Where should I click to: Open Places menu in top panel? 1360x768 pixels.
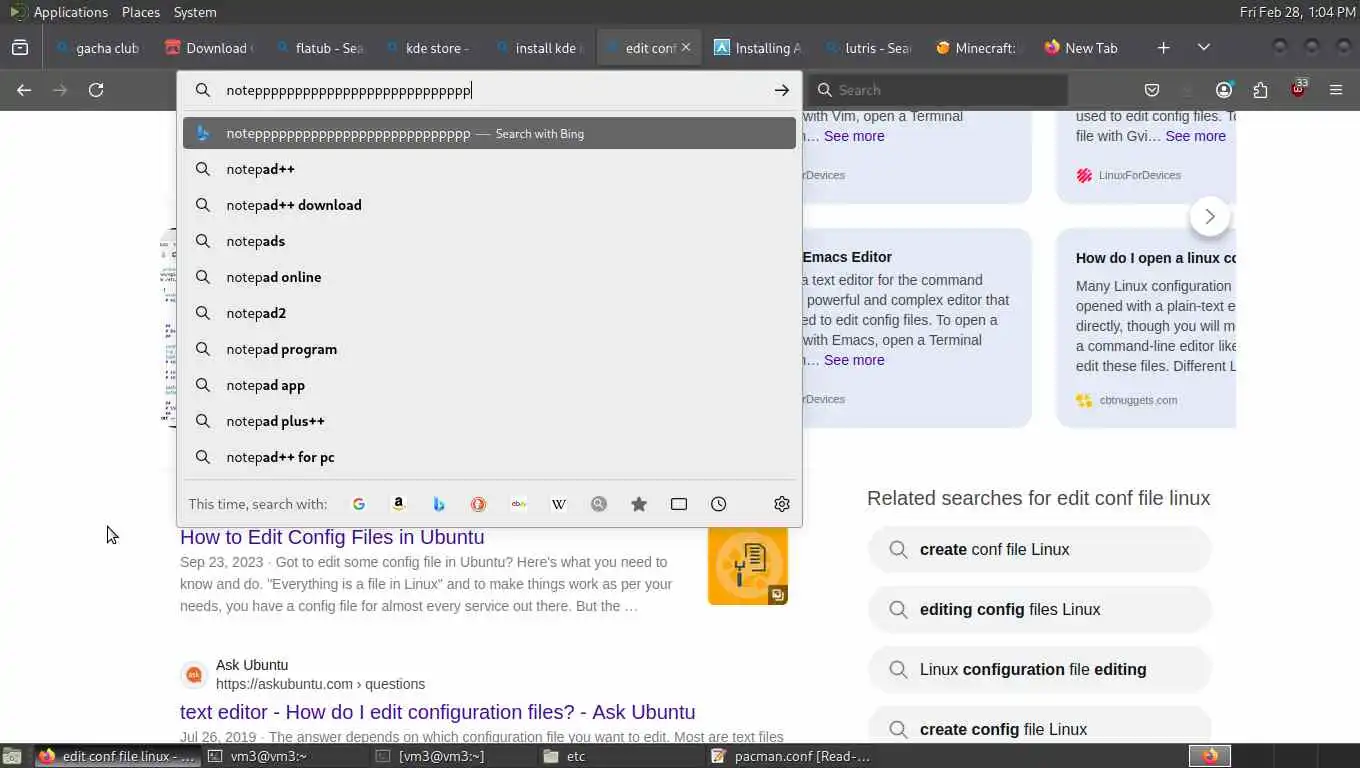tap(141, 12)
